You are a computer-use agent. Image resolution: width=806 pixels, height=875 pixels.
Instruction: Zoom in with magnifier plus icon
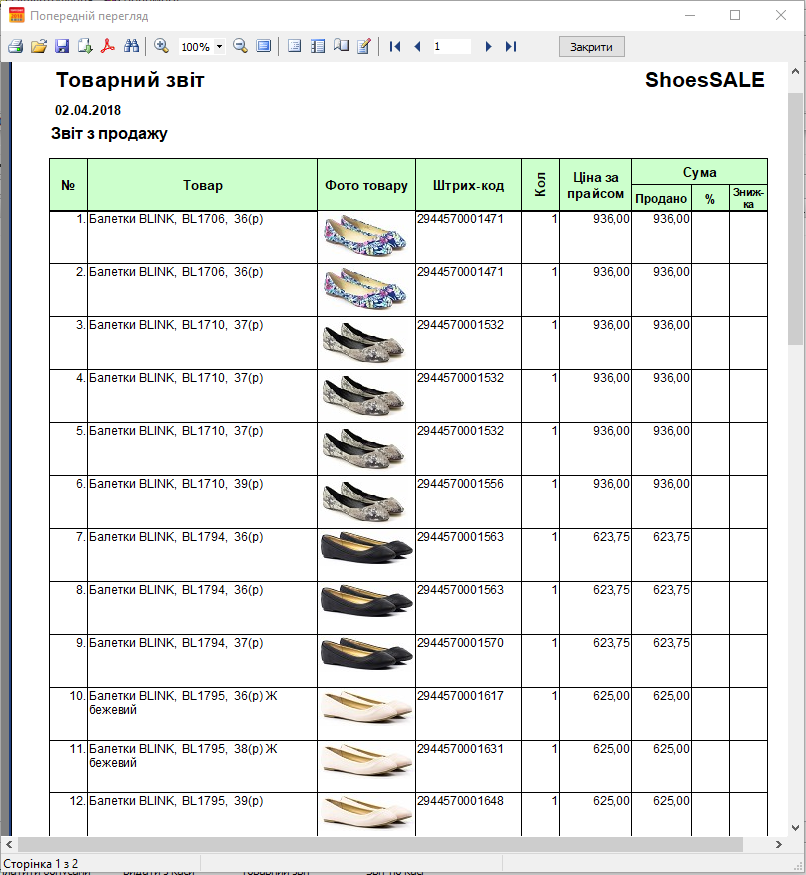pyautogui.click(x=161, y=47)
